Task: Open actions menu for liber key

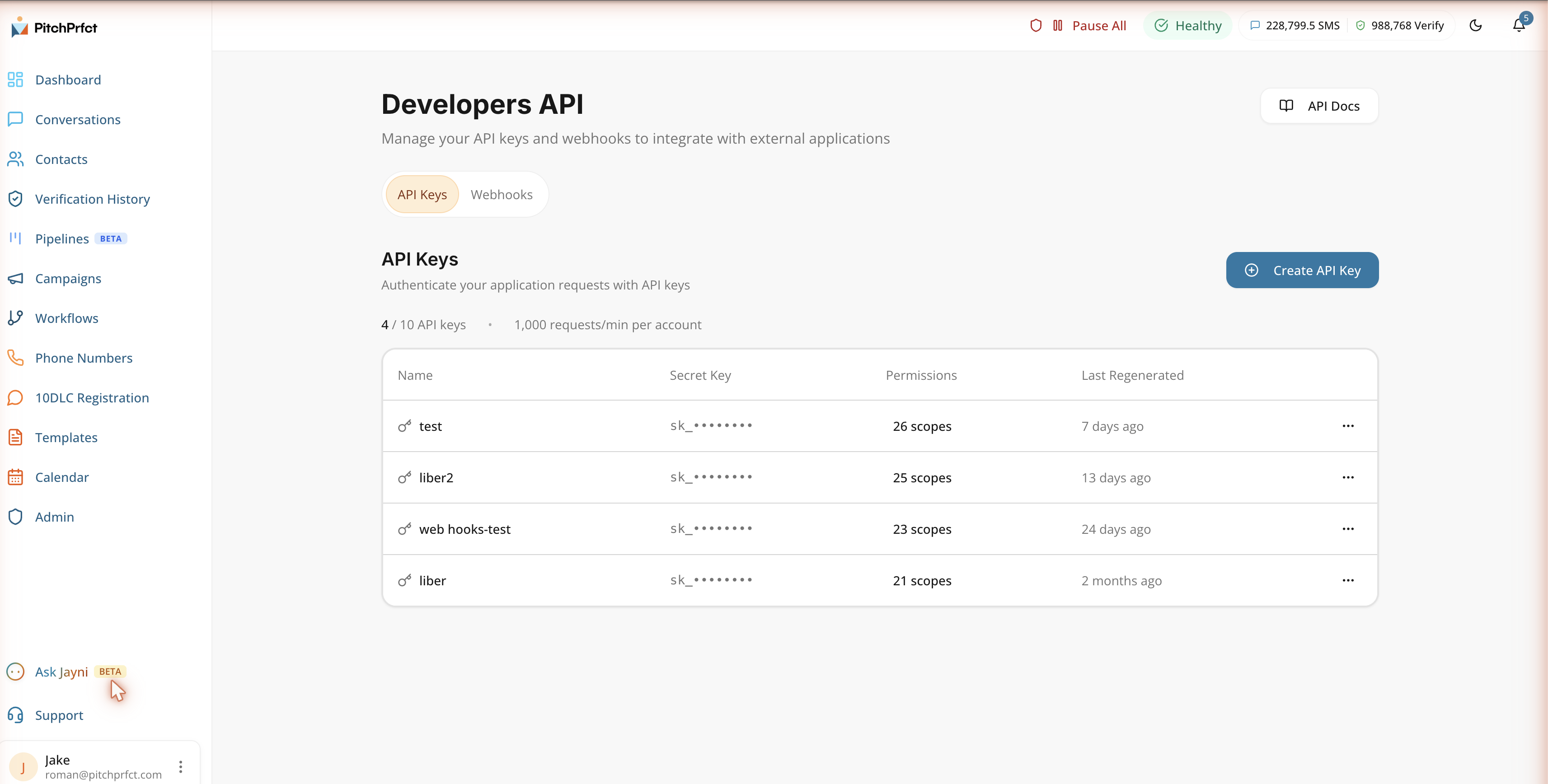Action: (x=1348, y=580)
